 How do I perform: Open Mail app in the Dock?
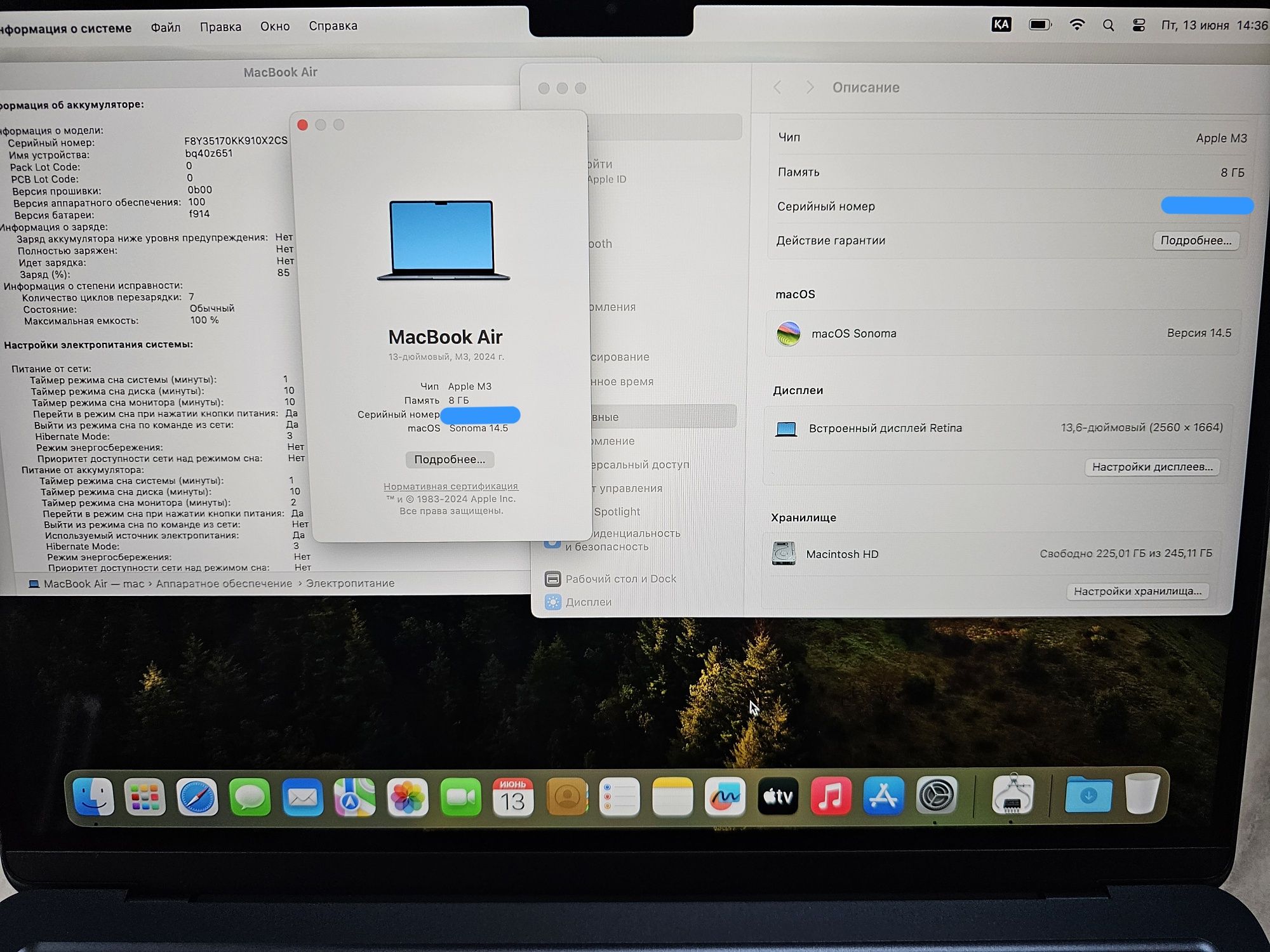coord(303,797)
